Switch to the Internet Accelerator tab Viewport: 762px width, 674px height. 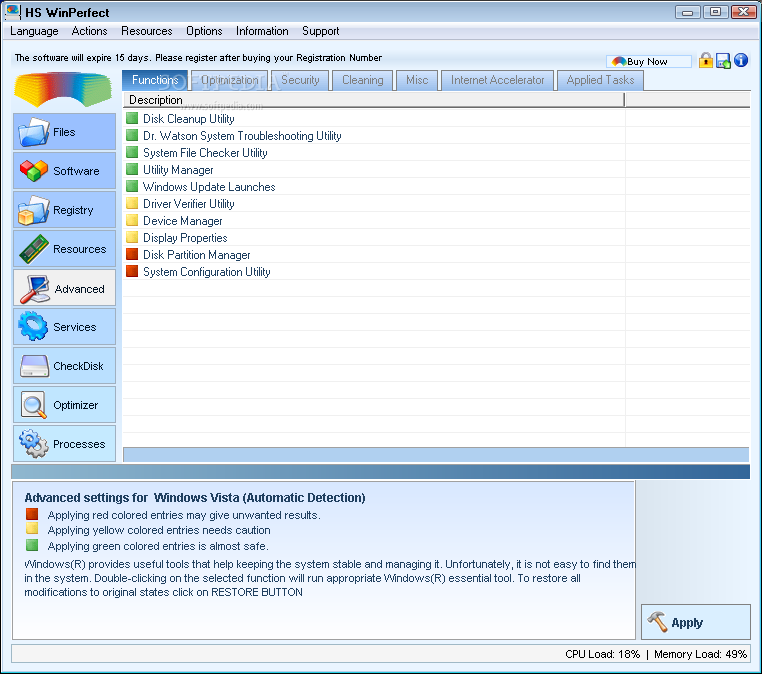(x=498, y=80)
